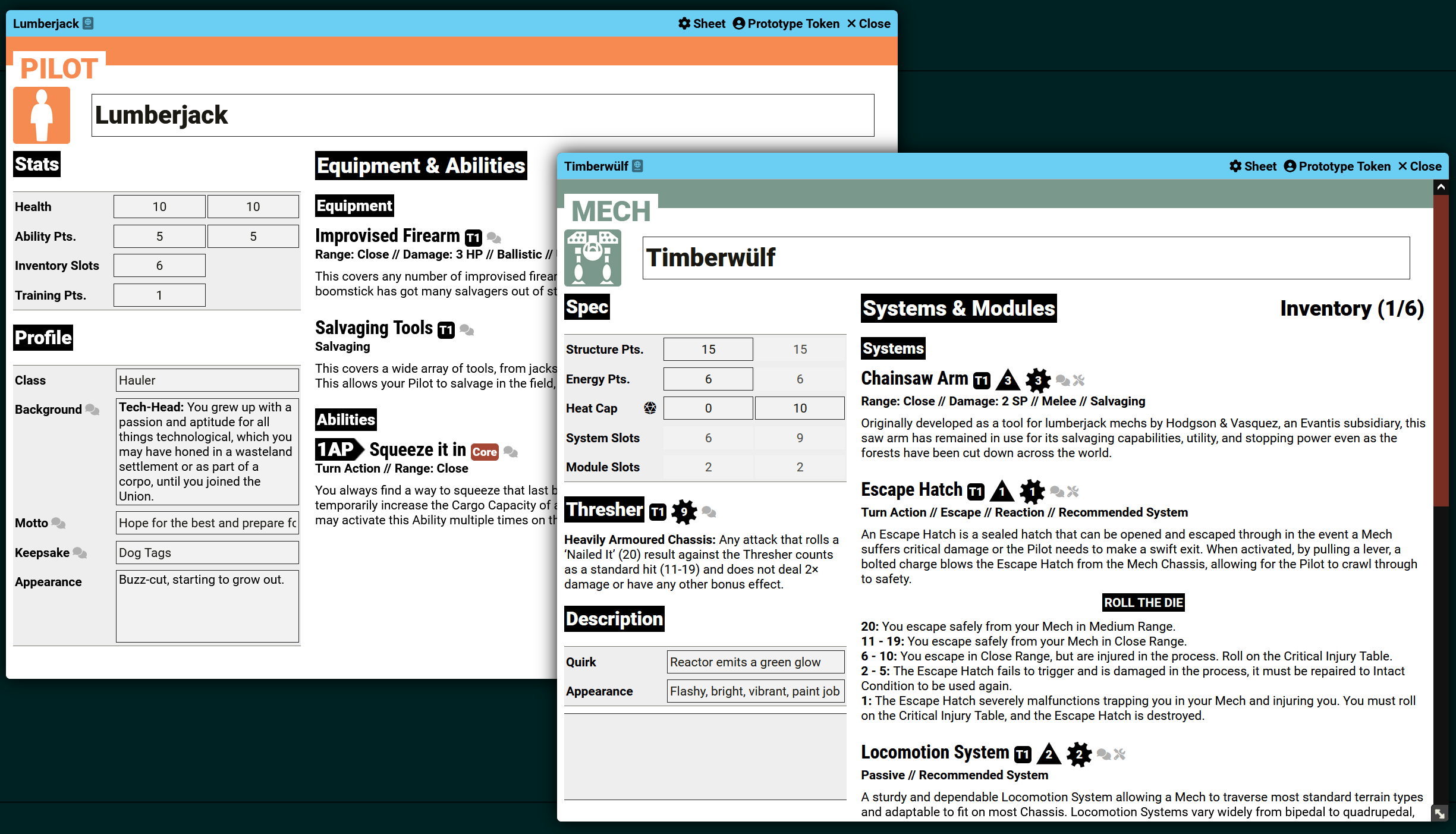The image size is (1456, 834).
Task: Click the Thresher T1 tech badge
Action: (x=658, y=512)
